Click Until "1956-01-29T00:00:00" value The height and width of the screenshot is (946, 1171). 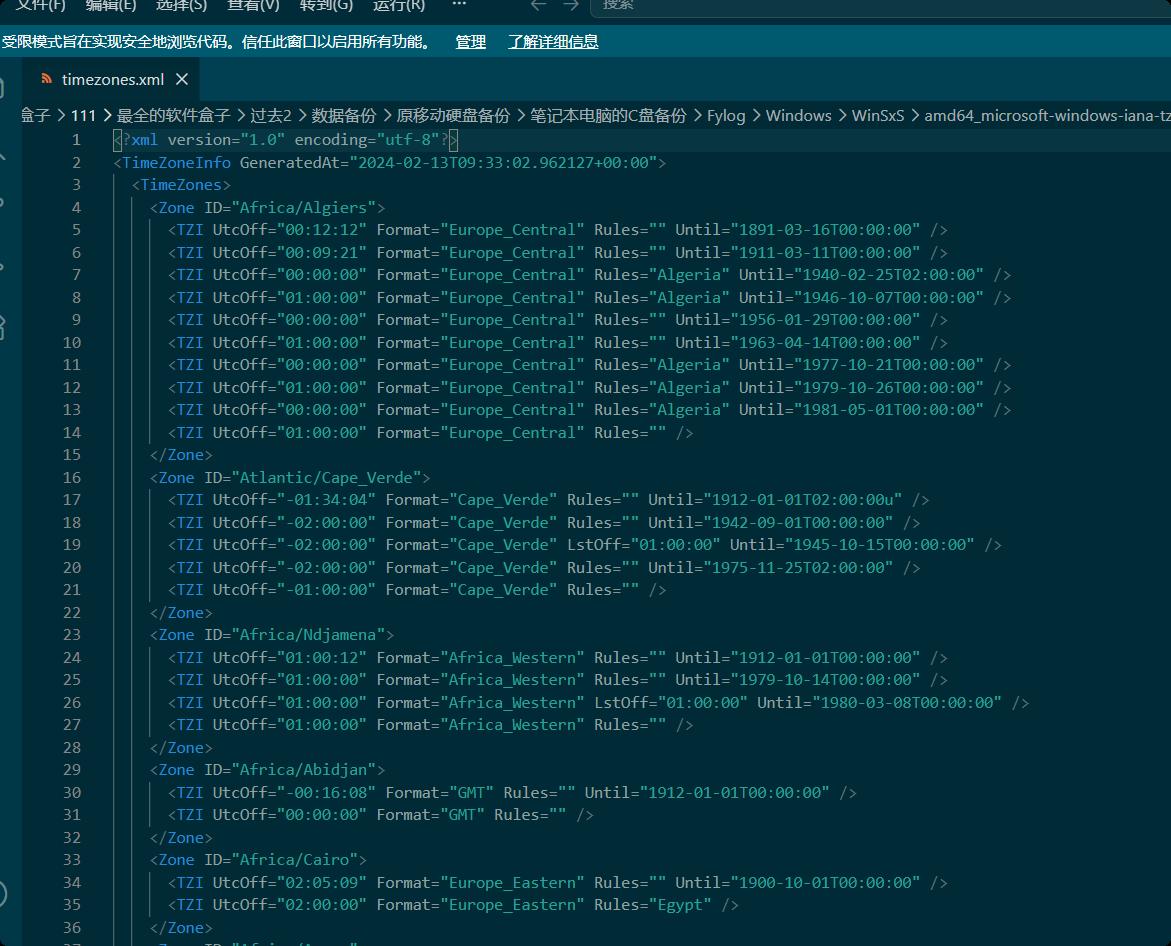coord(825,320)
